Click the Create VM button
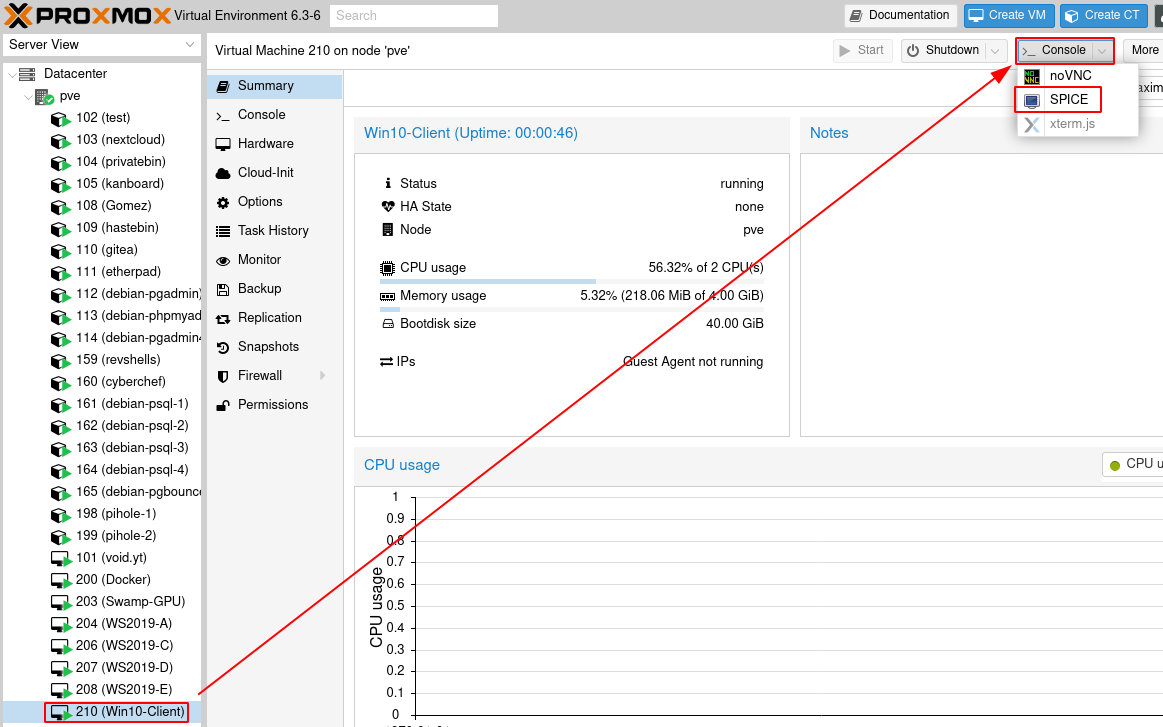This screenshot has height=727, width=1163. coord(1007,15)
